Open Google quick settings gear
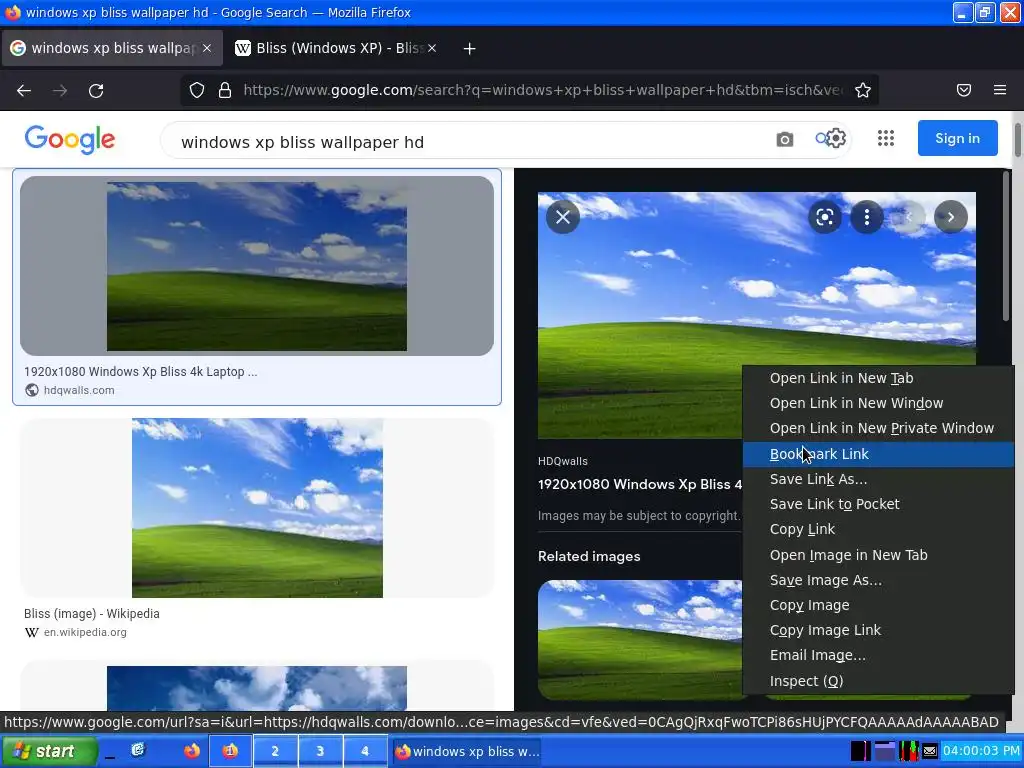The height and width of the screenshot is (768, 1024). click(837, 138)
